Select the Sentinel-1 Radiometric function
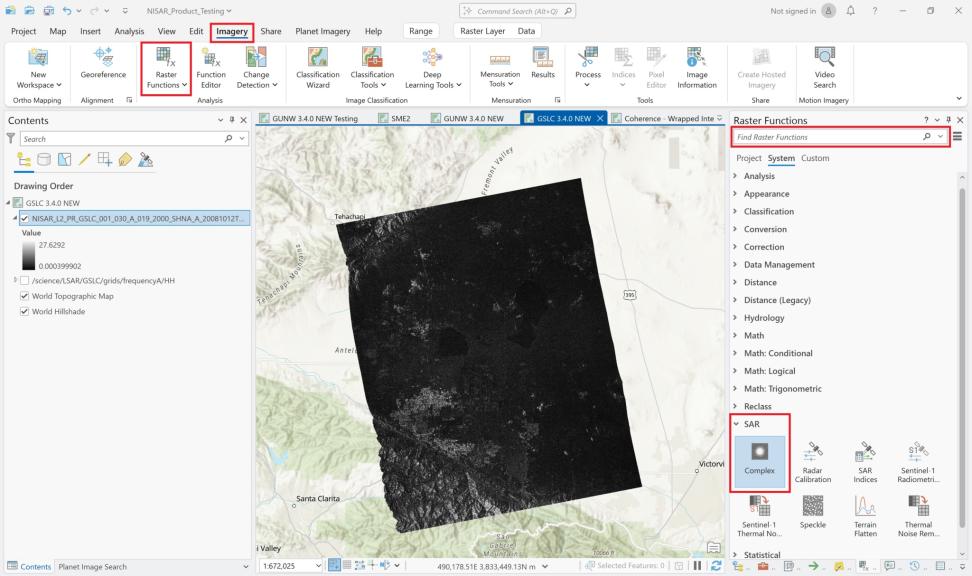 click(918, 462)
